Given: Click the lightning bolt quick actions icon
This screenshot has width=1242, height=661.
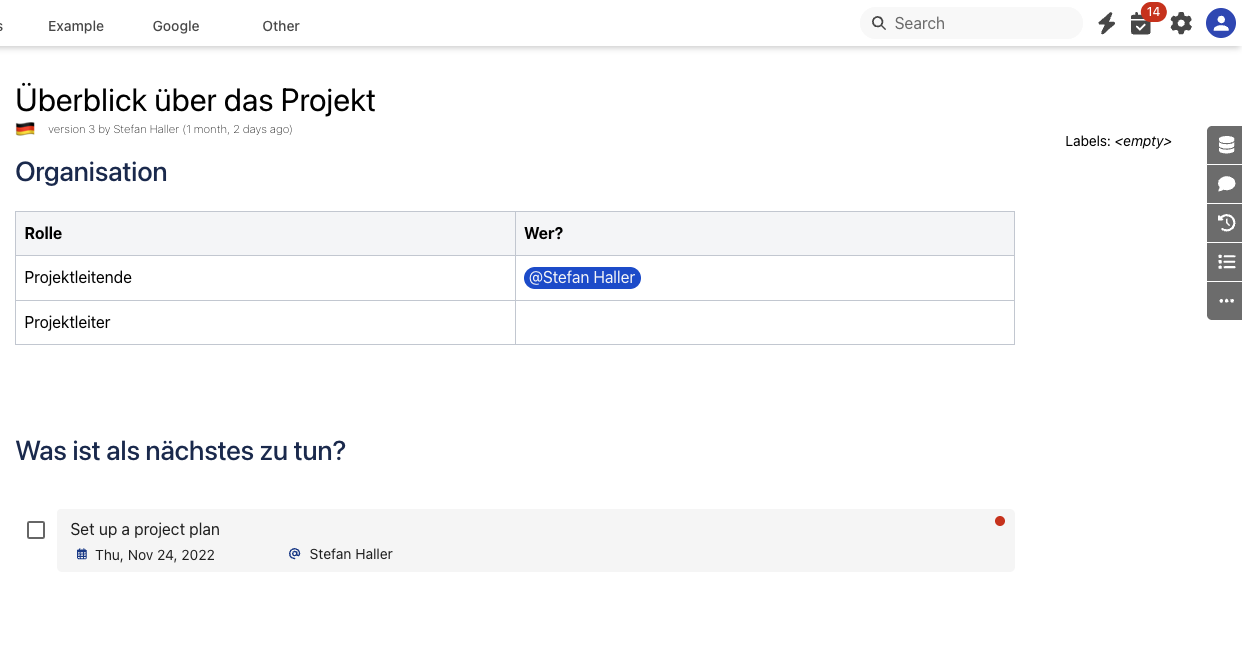Looking at the screenshot, I should pyautogui.click(x=1106, y=24).
